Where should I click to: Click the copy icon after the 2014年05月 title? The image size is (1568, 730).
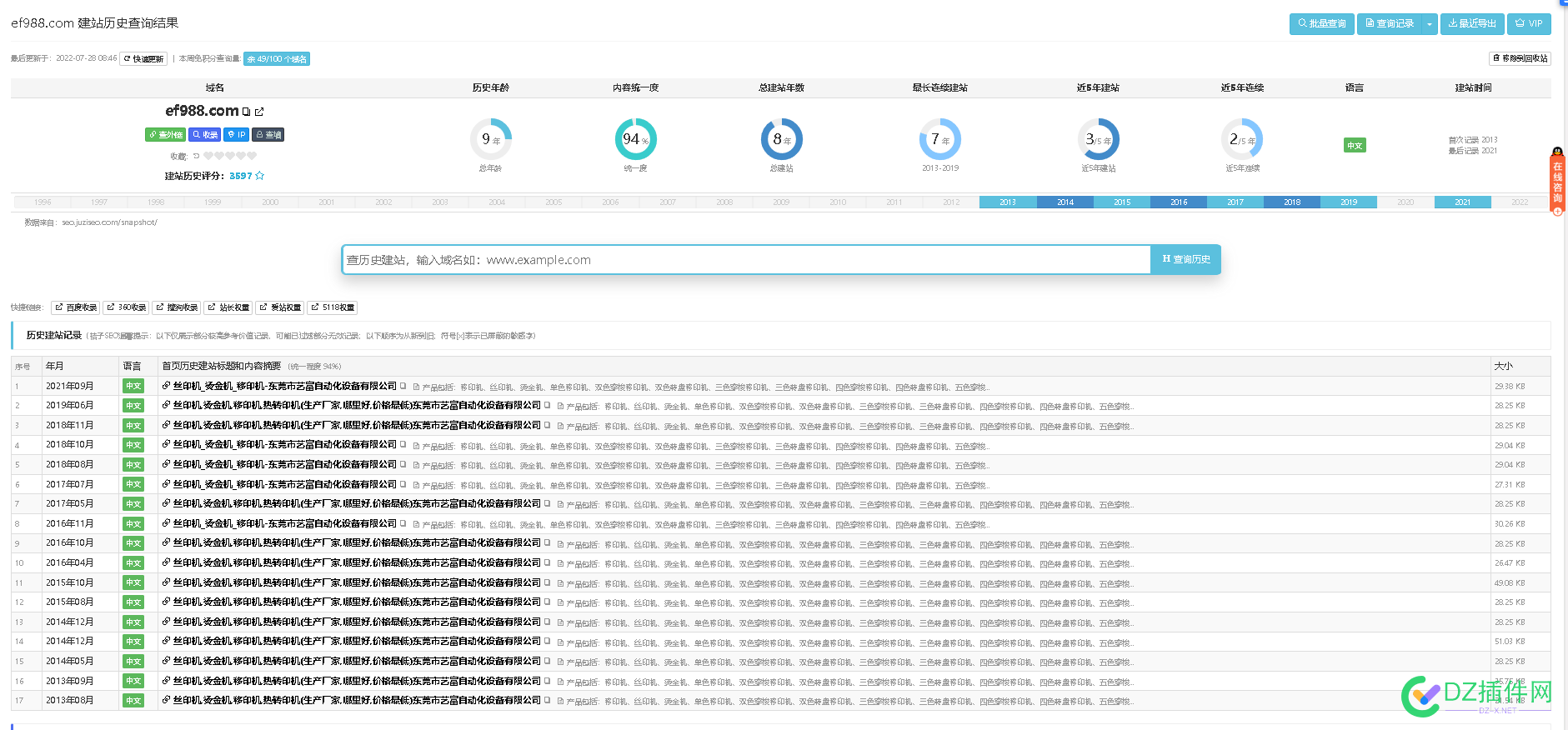[548, 661]
